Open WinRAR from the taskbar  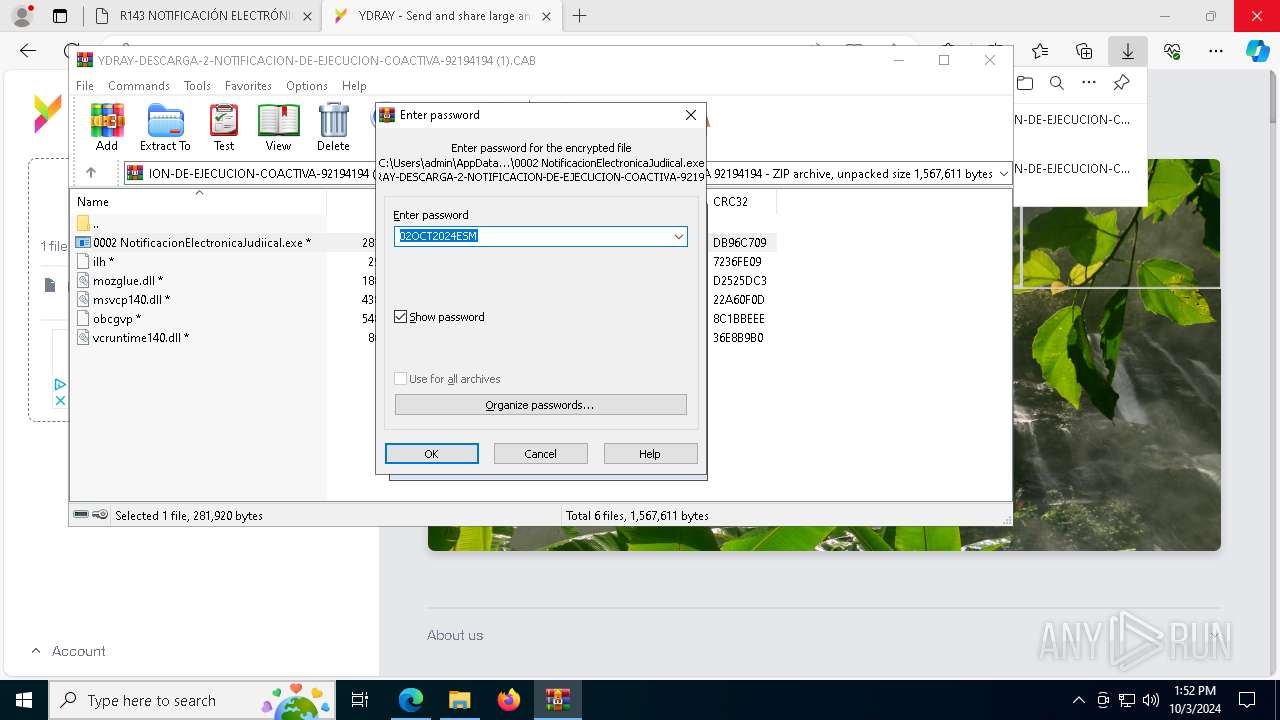point(557,700)
